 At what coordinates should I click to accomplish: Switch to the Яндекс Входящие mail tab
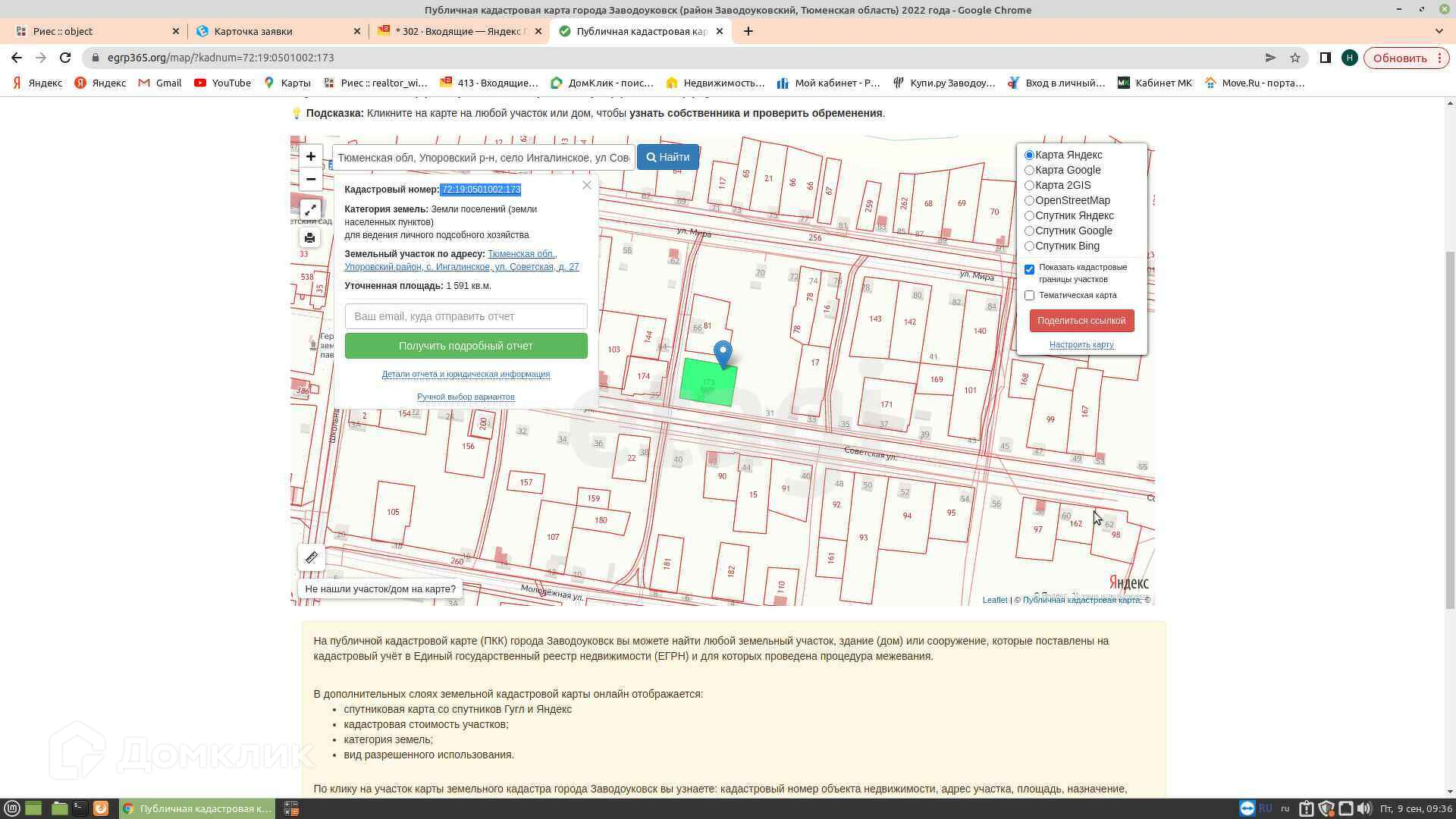[x=460, y=31]
